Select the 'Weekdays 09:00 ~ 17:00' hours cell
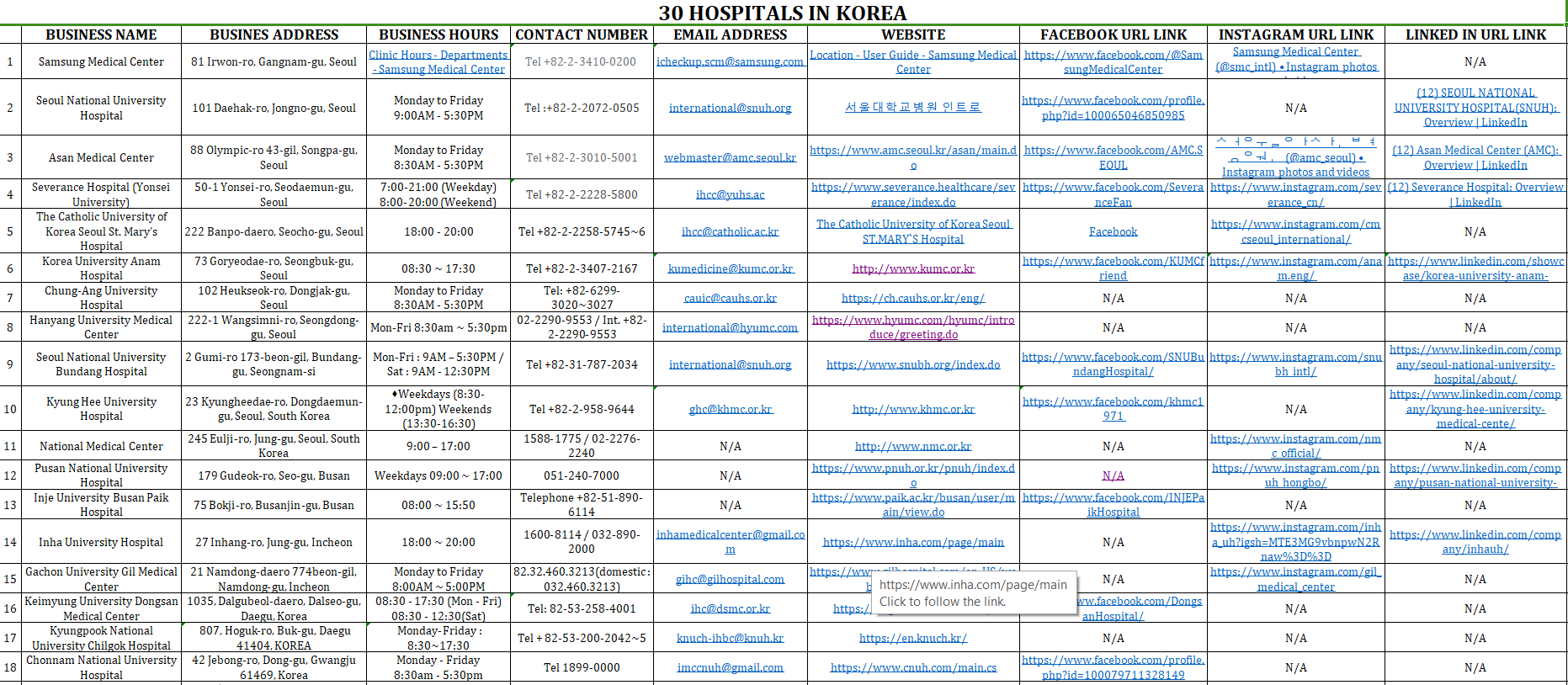The width and height of the screenshot is (1568, 685). click(439, 475)
